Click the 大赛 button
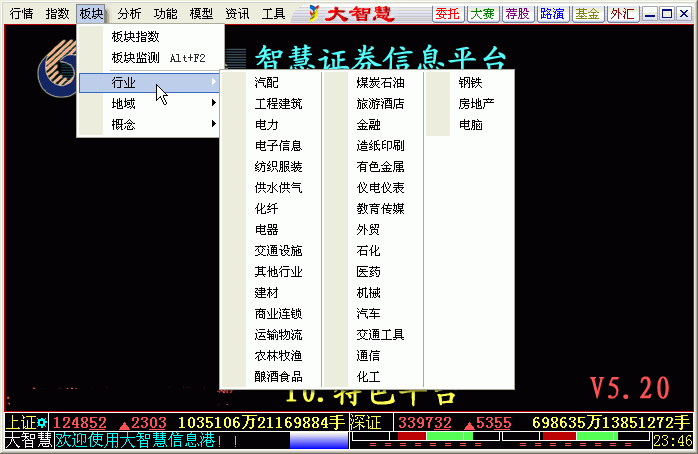 (x=483, y=14)
